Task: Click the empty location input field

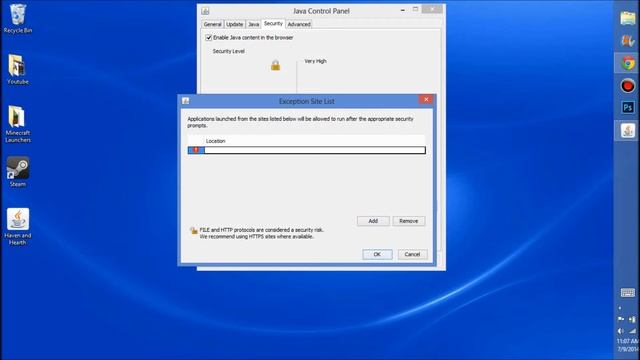Action: pos(315,150)
